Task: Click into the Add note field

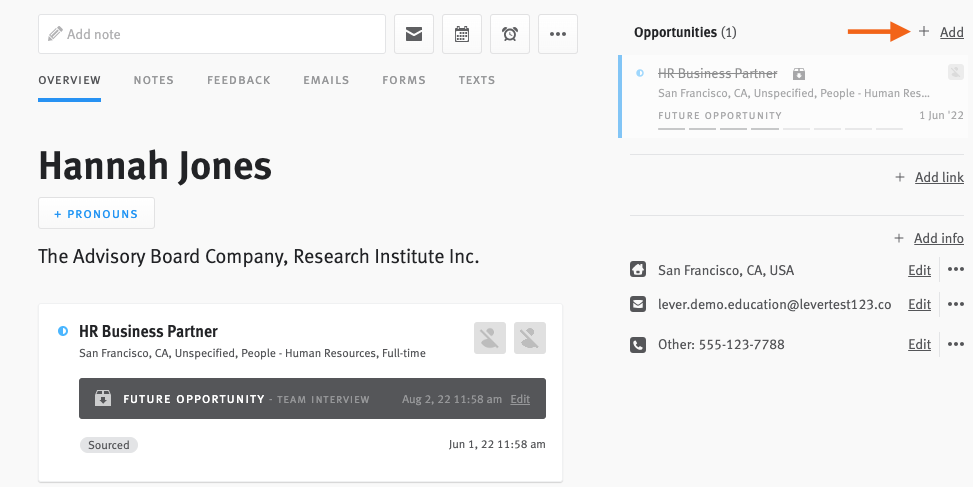Action: coord(212,34)
